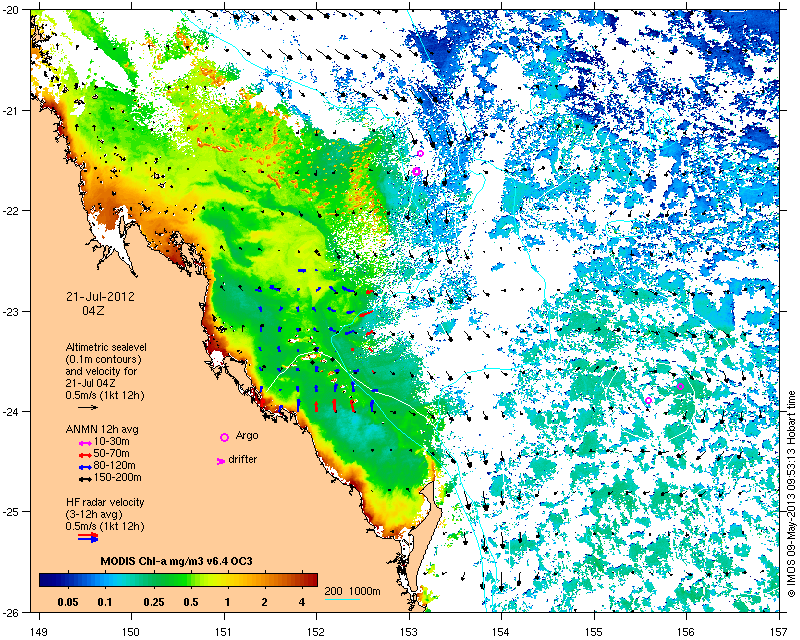Click the '80-120m' depth label
The height and width of the screenshot is (640, 800).
click(x=114, y=465)
